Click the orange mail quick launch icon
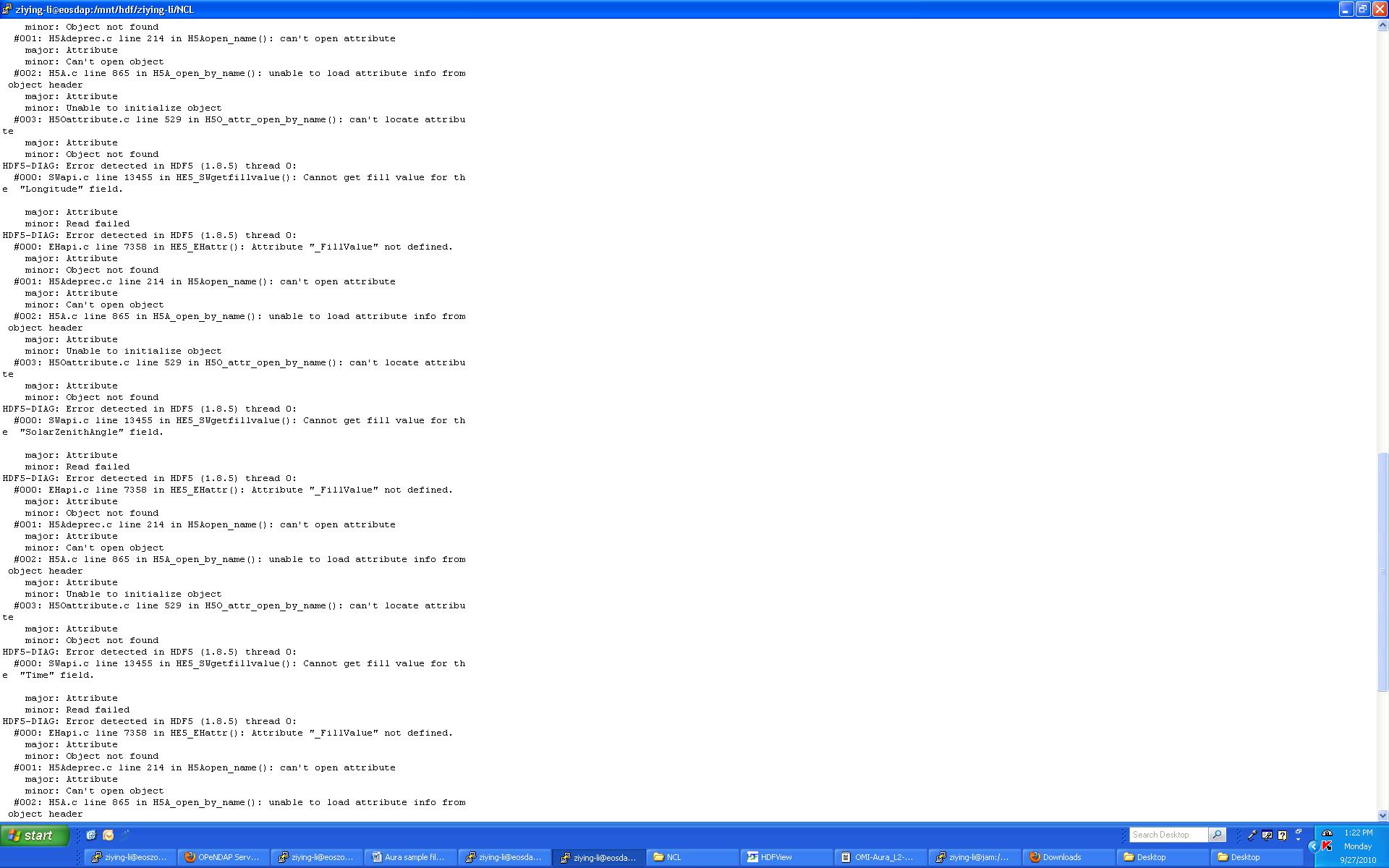This screenshot has height=868, width=1389. click(x=109, y=835)
